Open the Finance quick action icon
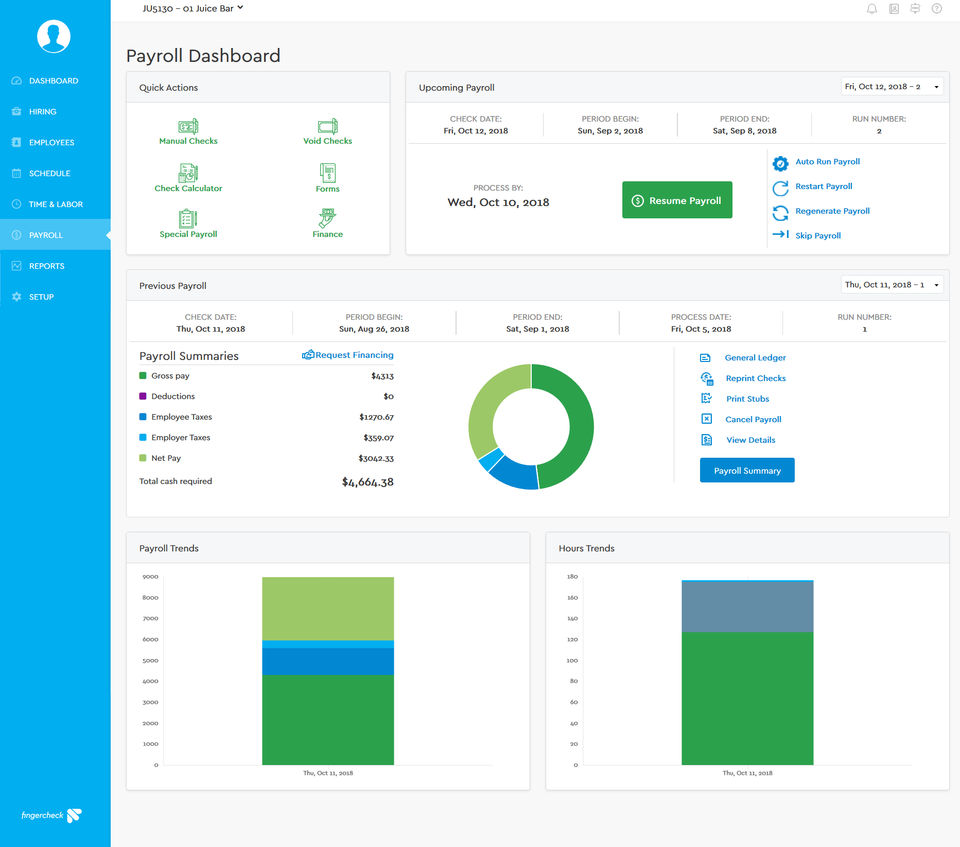This screenshot has height=847, width=960. click(x=327, y=219)
